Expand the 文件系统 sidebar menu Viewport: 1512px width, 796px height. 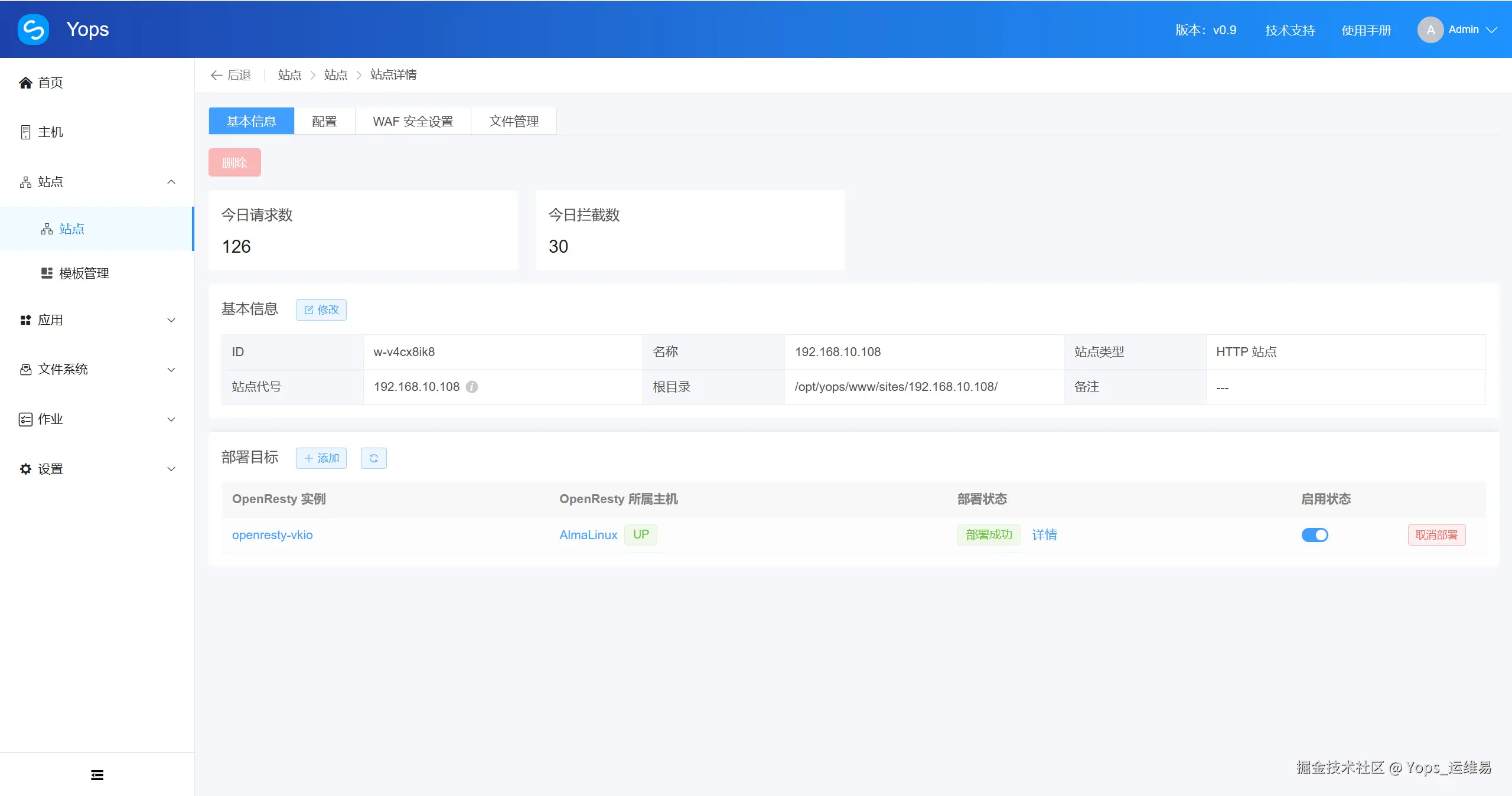[x=171, y=370]
